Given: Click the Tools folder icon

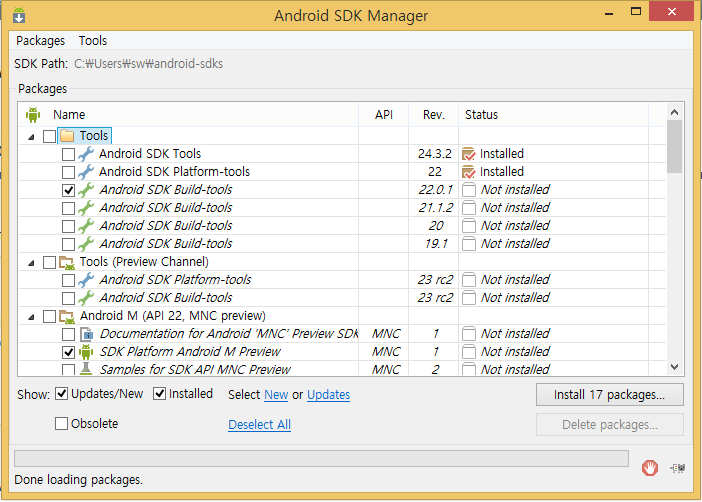Looking at the screenshot, I should [x=67, y=136].
